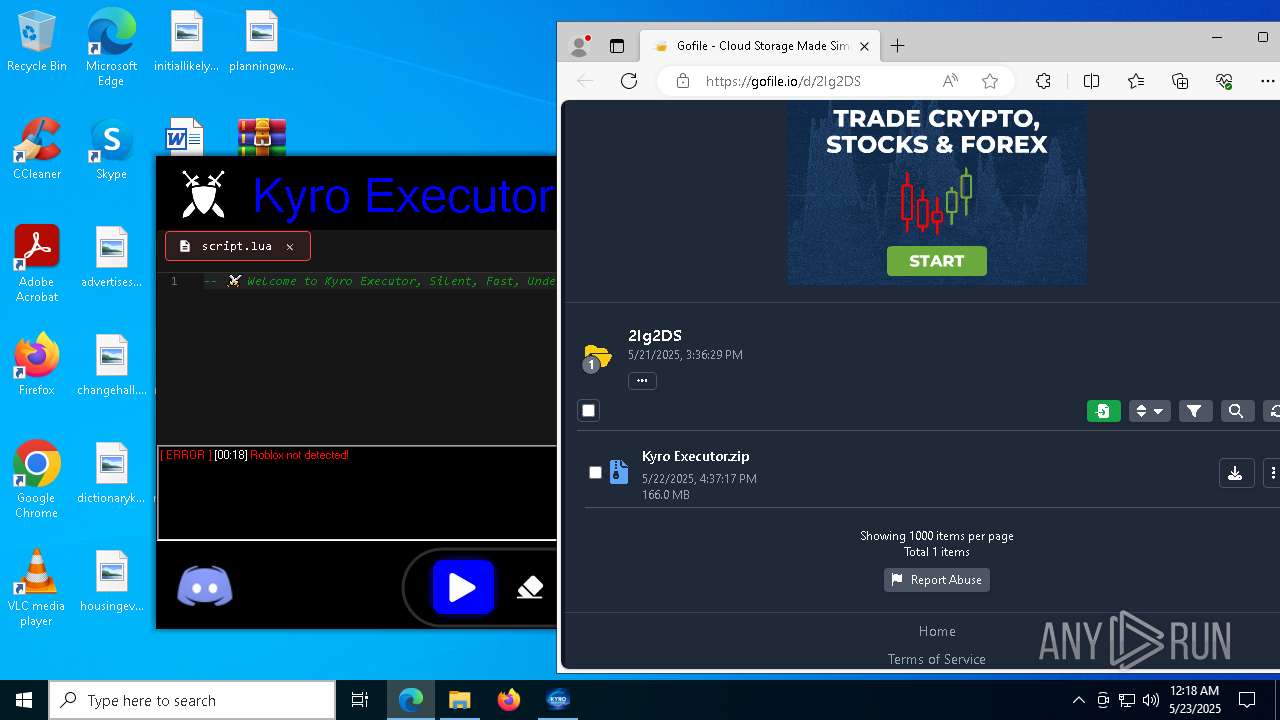Tick the select-all files checkbox
Screen dimensions: 1280x720
tap(589, 411)
